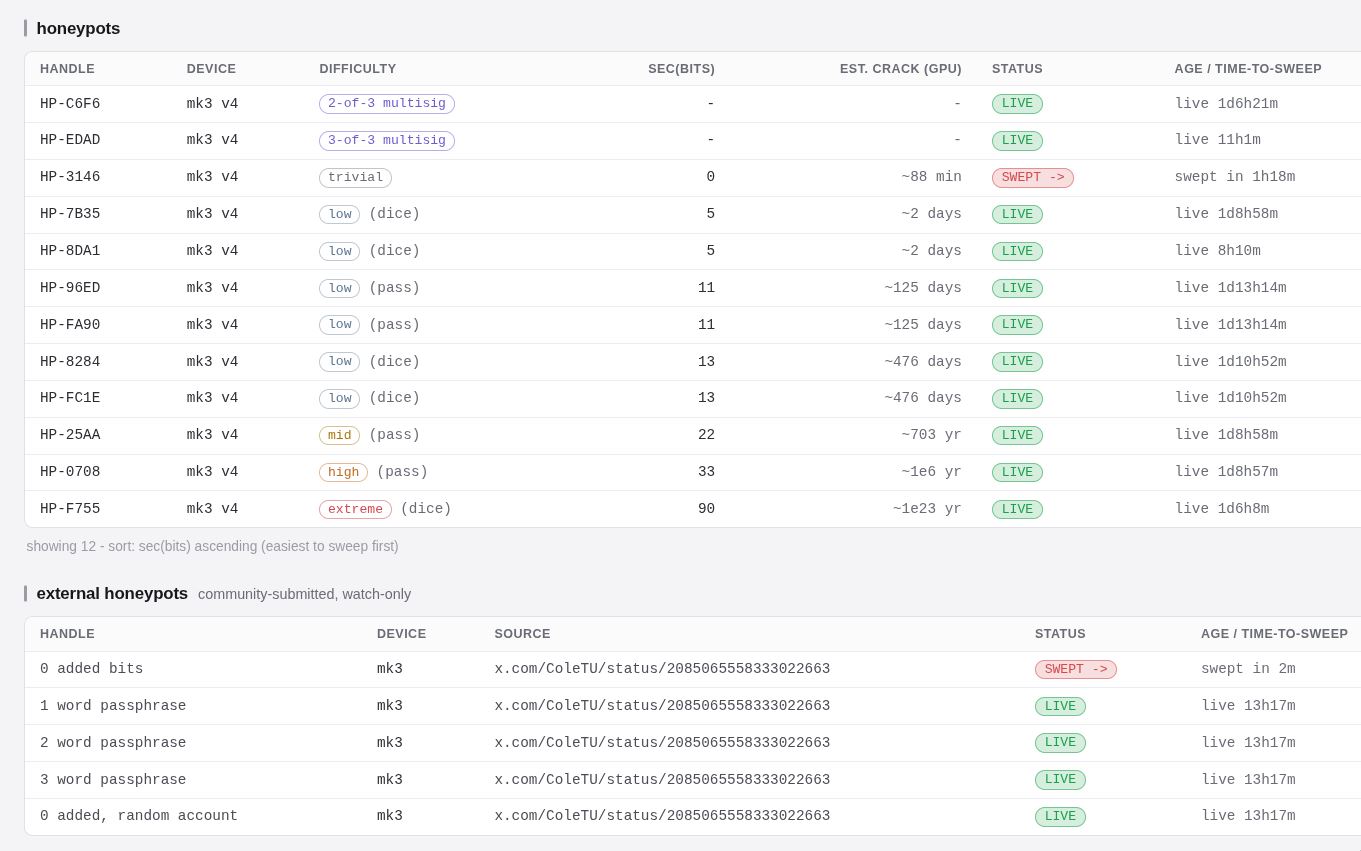This screenshot has height=851, width=1361.
Task: Click the AGE / TIME-TO-SWEEP header in the honeypots table
Action: click(x=1248, y=69)
